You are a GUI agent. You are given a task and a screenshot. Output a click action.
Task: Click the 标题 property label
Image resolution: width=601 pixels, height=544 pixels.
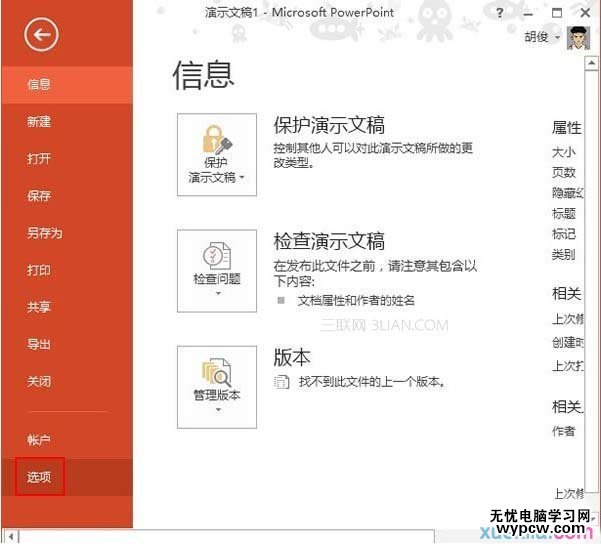pyautogui.click(x=563, y=214)
